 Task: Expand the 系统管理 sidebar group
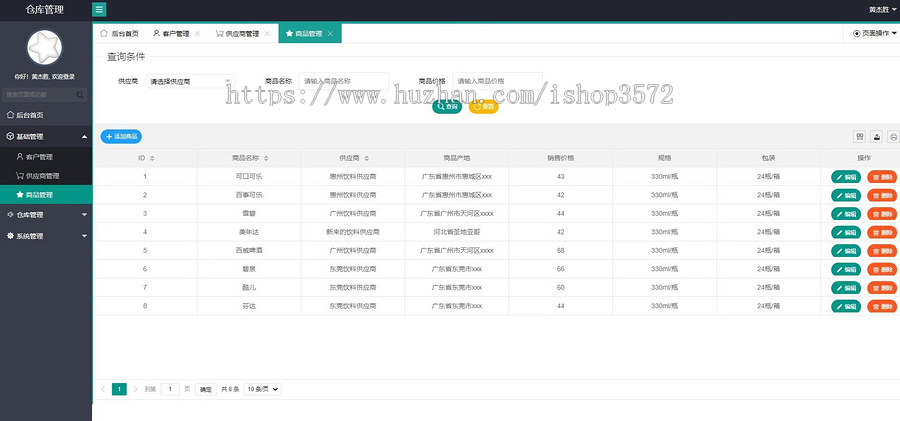pos(46,236)
